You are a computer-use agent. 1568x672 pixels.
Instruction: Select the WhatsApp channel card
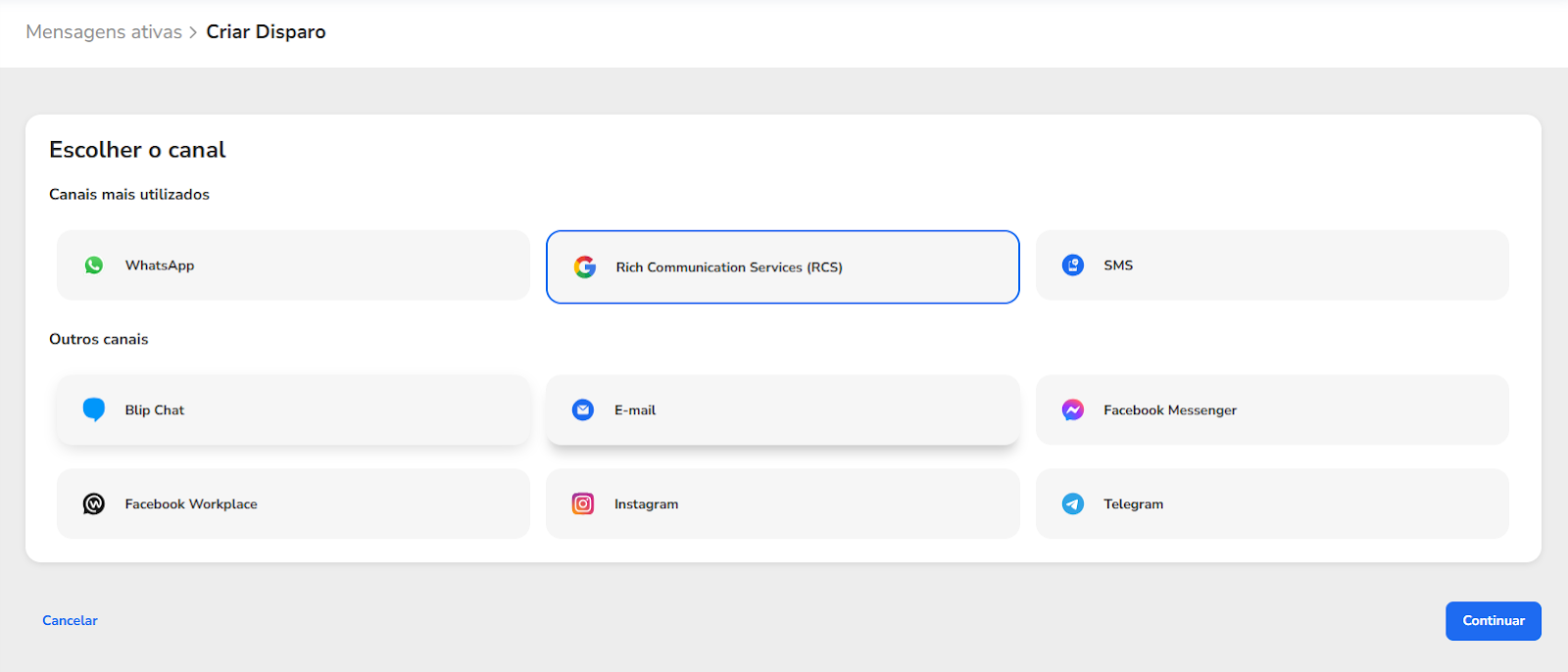[x=293, y=265]
